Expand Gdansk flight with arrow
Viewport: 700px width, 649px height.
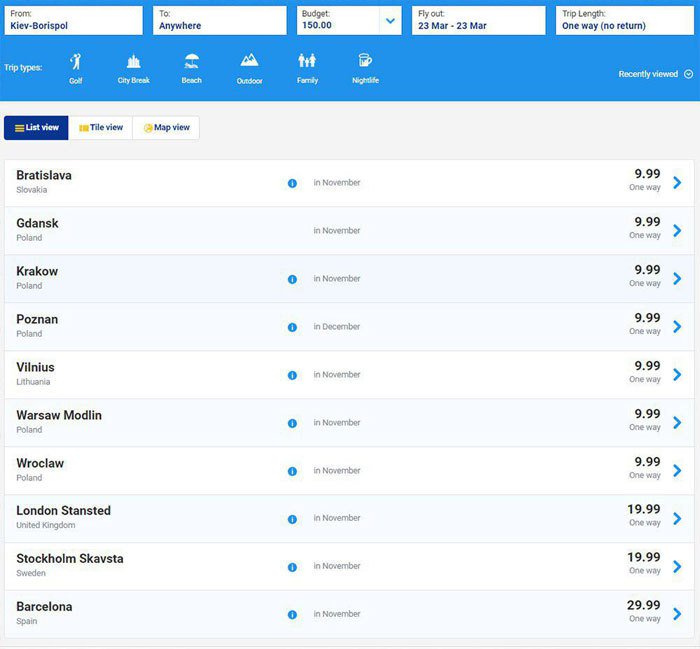[x=677, y=231]
